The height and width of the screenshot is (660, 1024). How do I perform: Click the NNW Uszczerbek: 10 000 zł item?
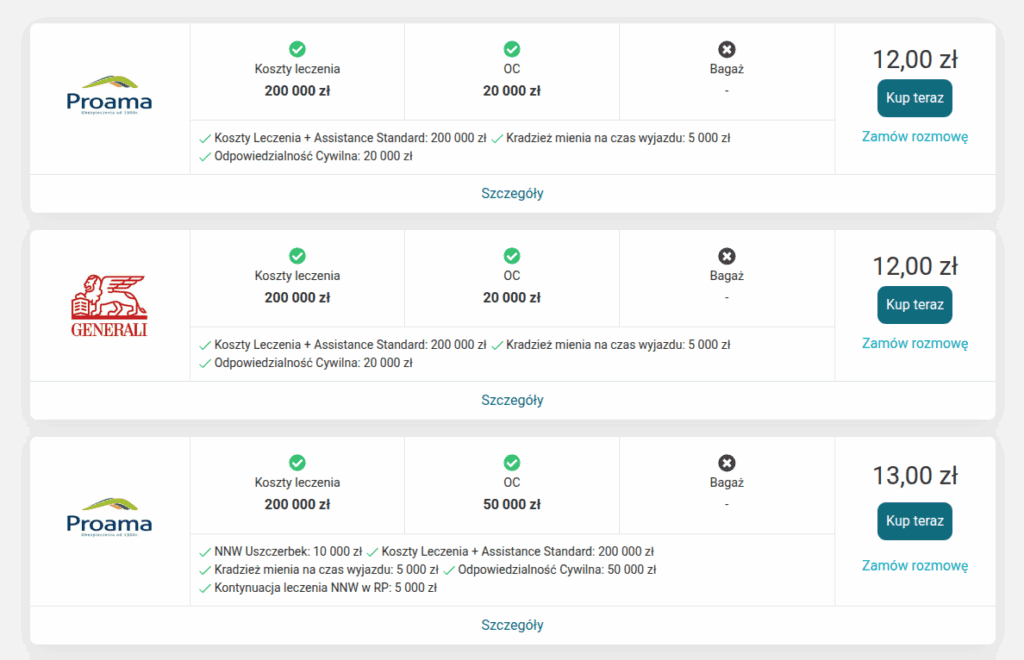pos(281,552)
